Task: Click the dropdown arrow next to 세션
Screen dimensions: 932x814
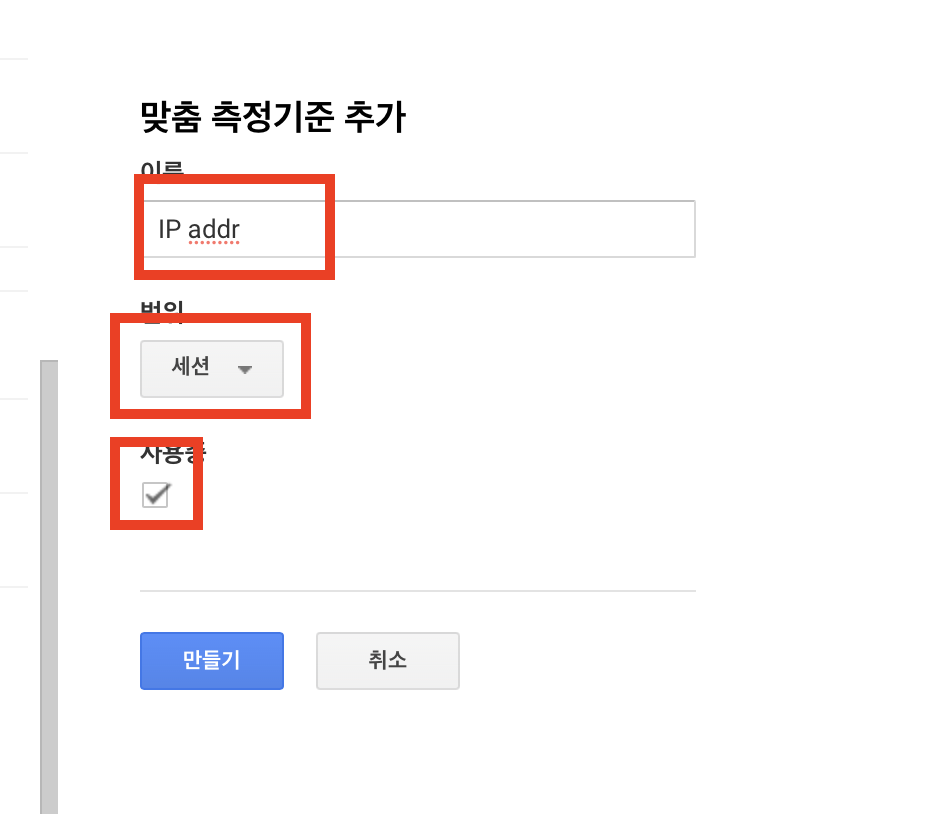Action: pos(246,368)
